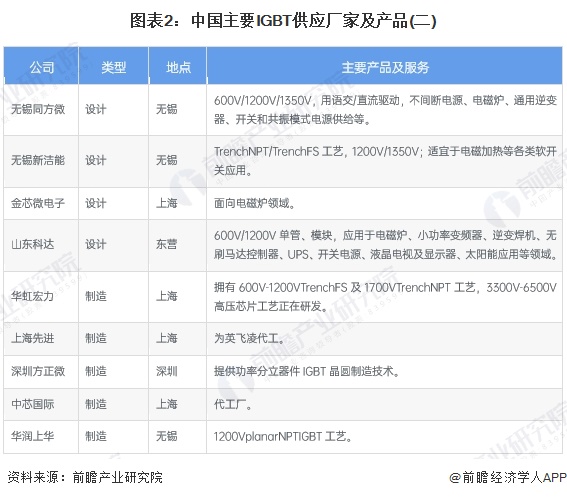
Task: Click the @前瞻经济学人APP credit text
Action: tap(508, 477)
